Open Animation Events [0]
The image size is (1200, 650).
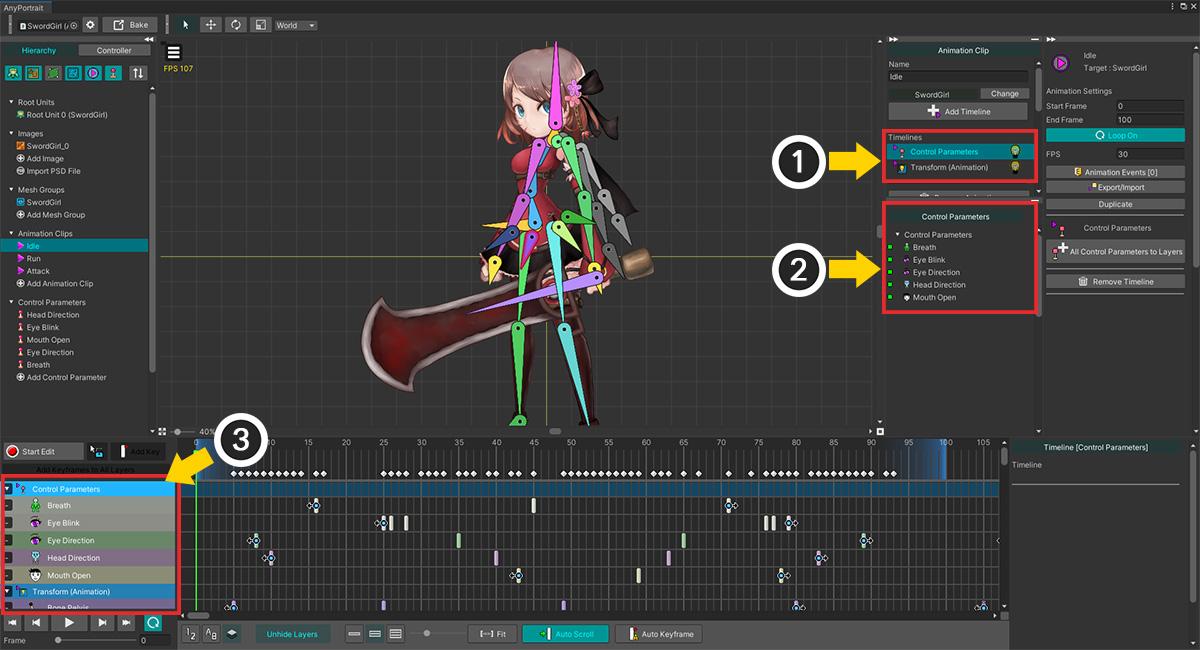point(1115,172)
